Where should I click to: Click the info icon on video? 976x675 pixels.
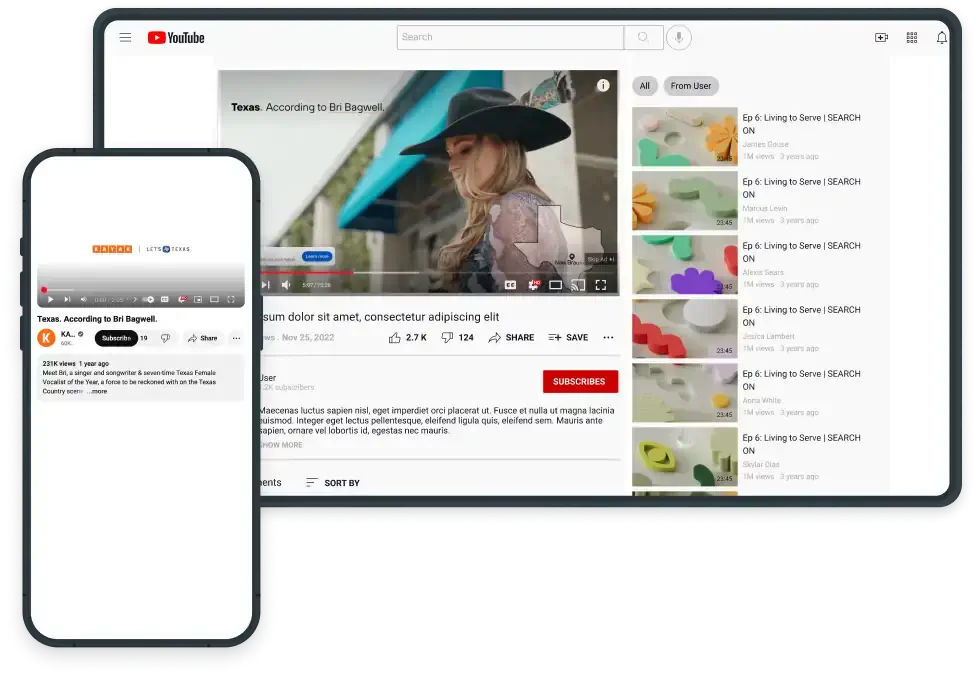coord(603,86)
